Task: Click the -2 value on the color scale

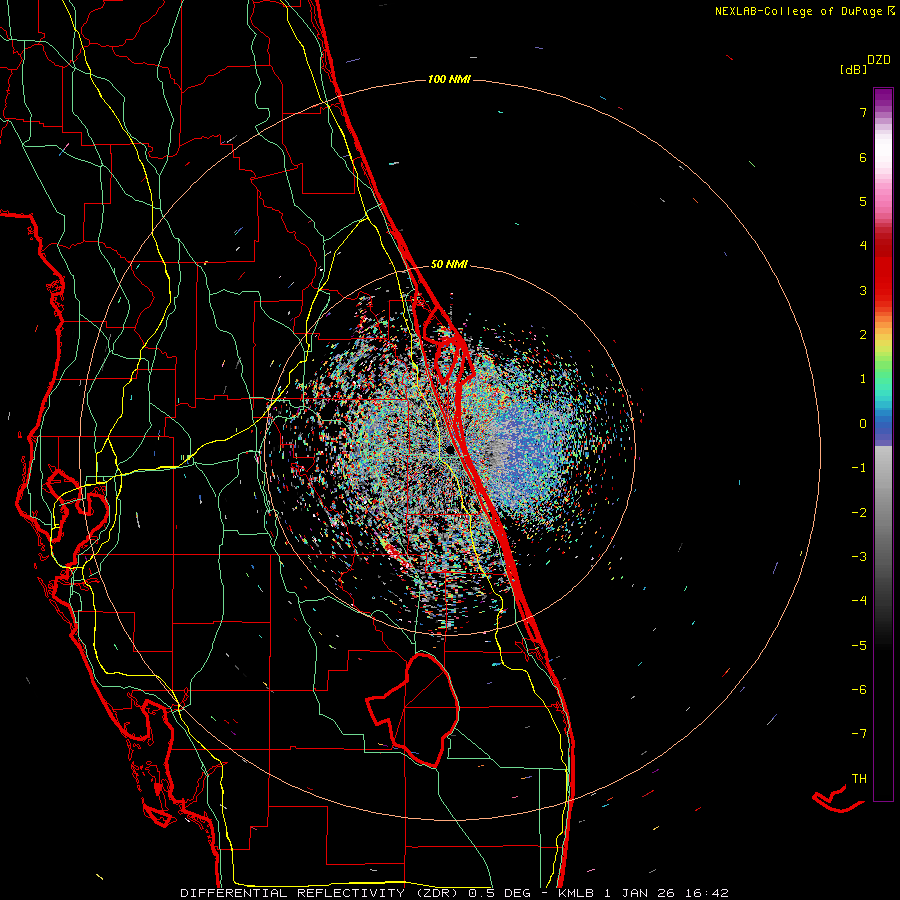Action: click(859, 513)
